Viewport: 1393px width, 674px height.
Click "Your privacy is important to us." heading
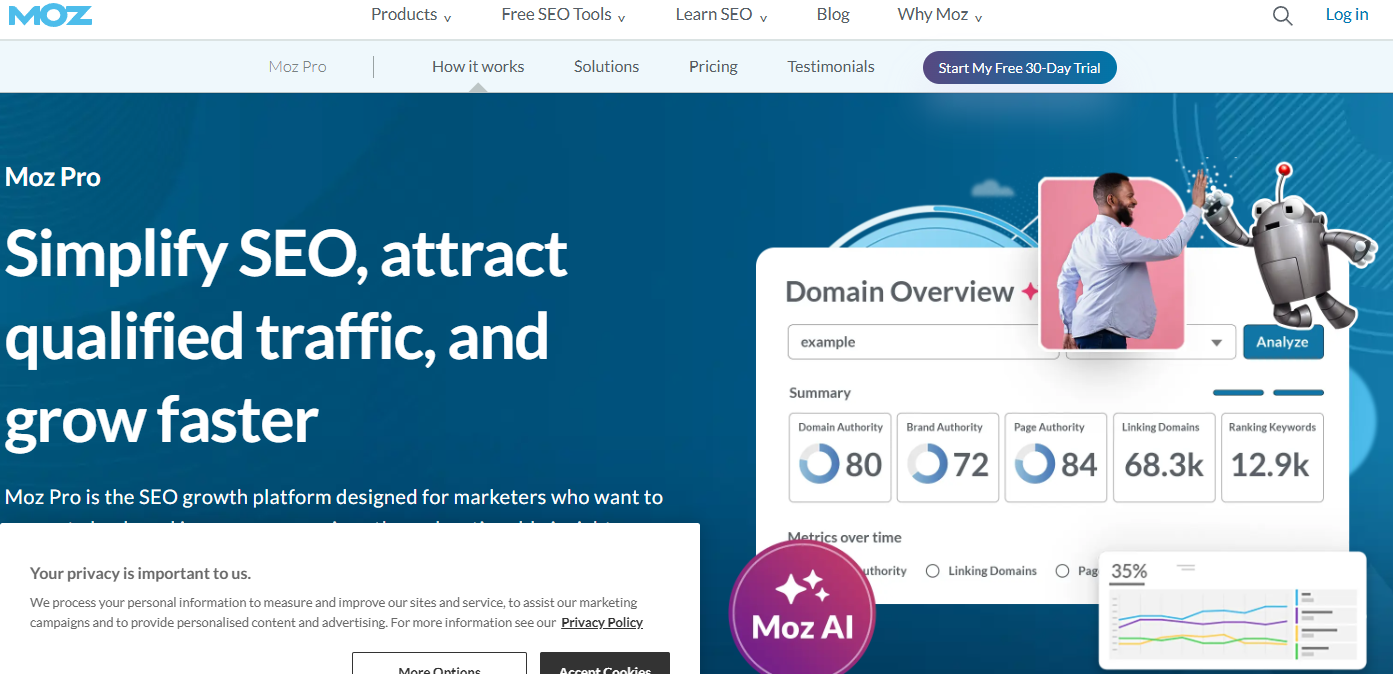[140, 573]
